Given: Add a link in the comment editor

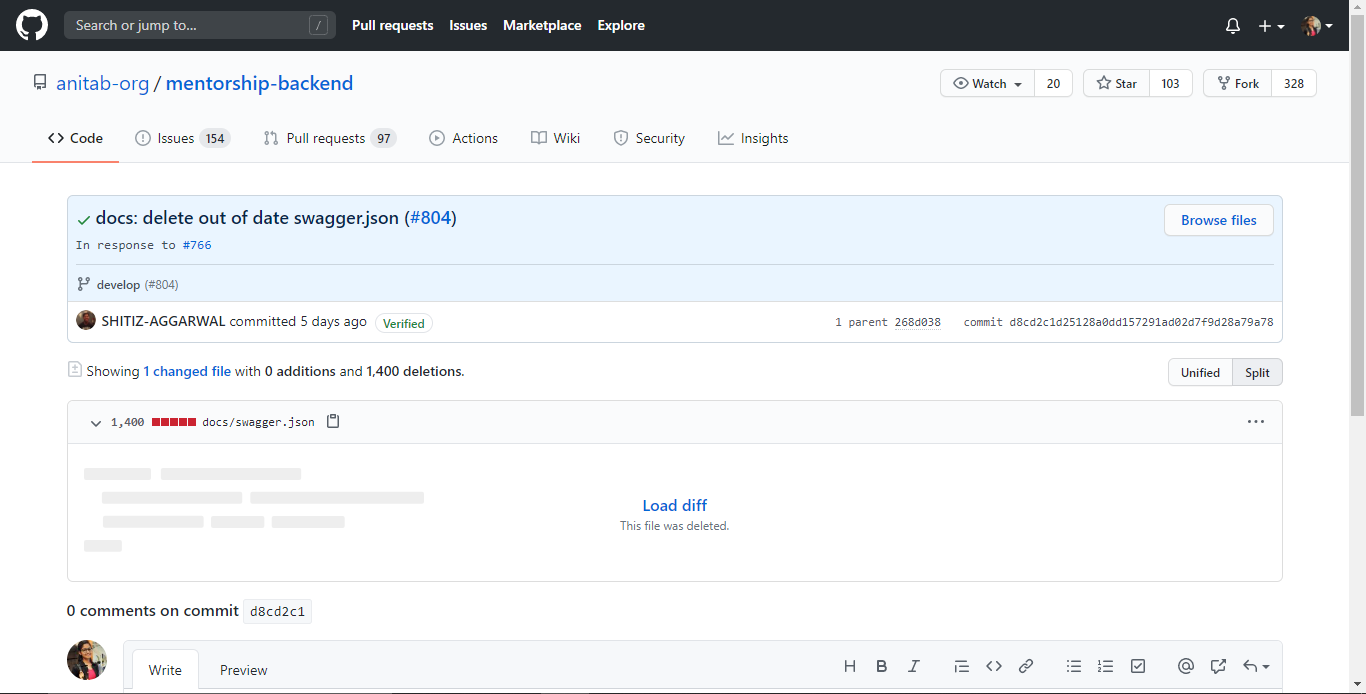Looking at the screenshot, I should click(x=1026, y=666).
